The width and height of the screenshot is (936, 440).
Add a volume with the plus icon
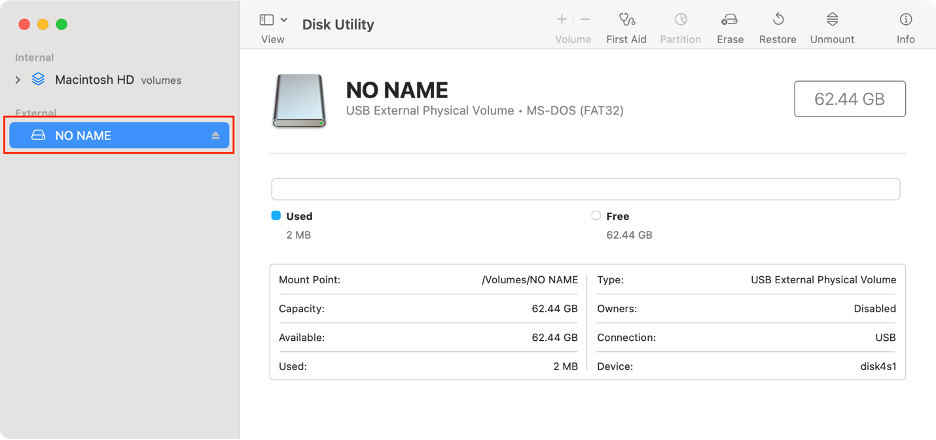click(562, 20)
